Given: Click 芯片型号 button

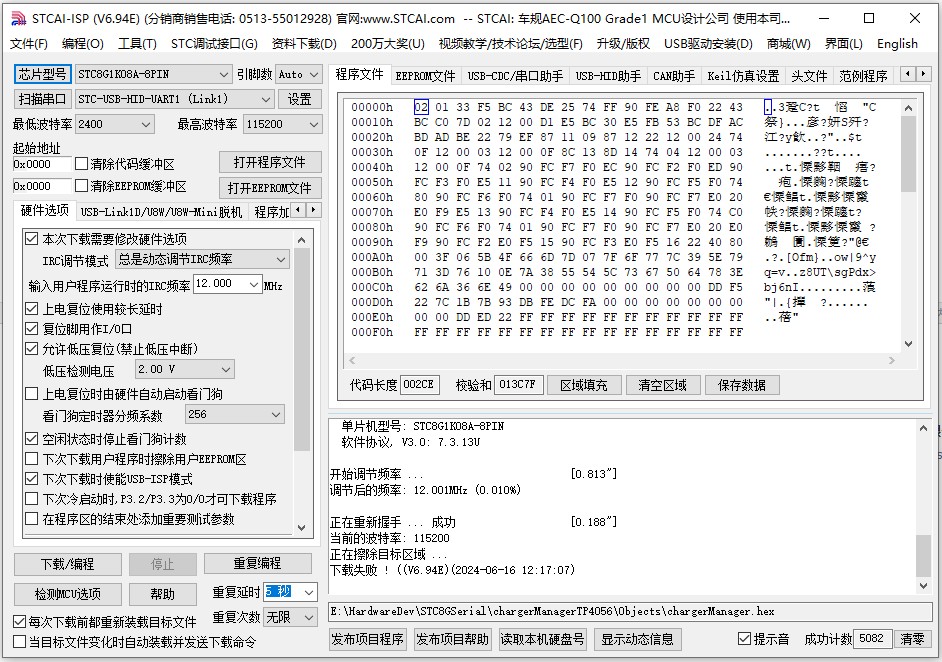Looking at the screenshot, I should tap(42, 74).
